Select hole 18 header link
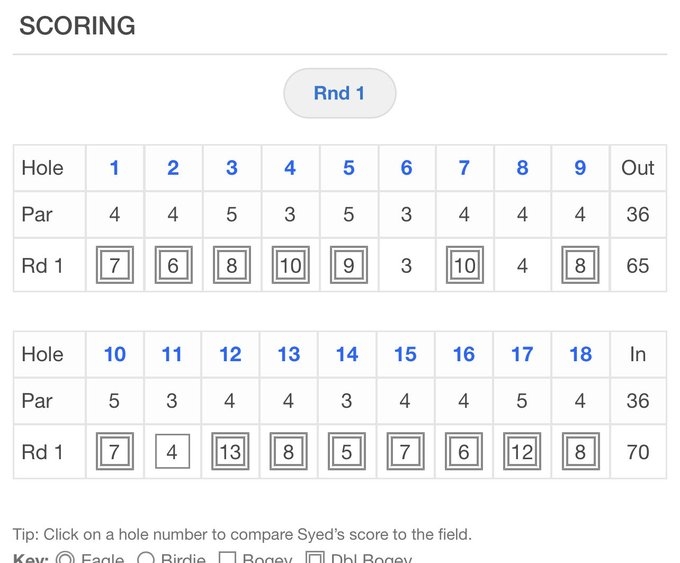Screen dimensions: 680x563 [580, 354]
